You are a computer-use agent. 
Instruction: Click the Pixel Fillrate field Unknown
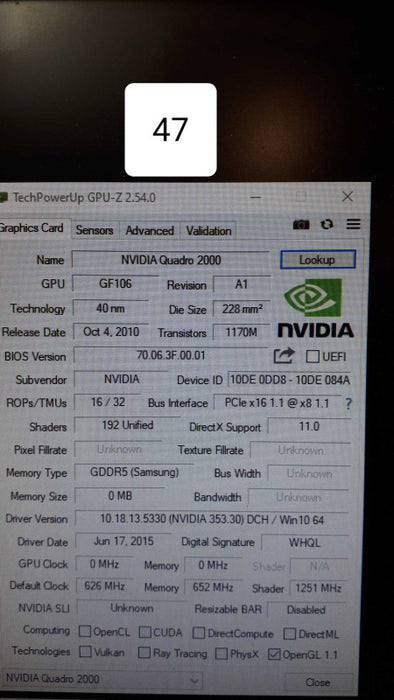pyautogui.click(x=119, y=449)
